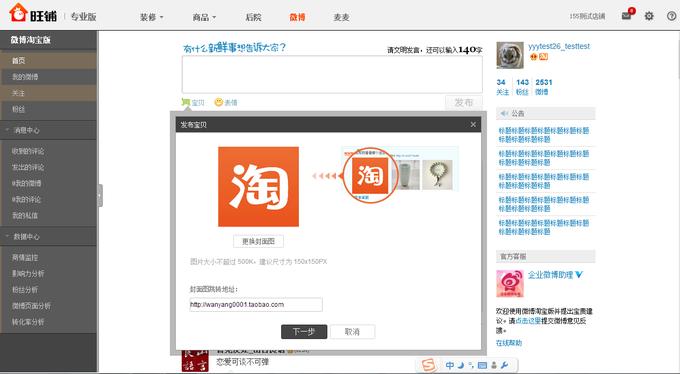The image size is (680, 374).
Task: Open the settings gear icon
Action: coord(649,16)
